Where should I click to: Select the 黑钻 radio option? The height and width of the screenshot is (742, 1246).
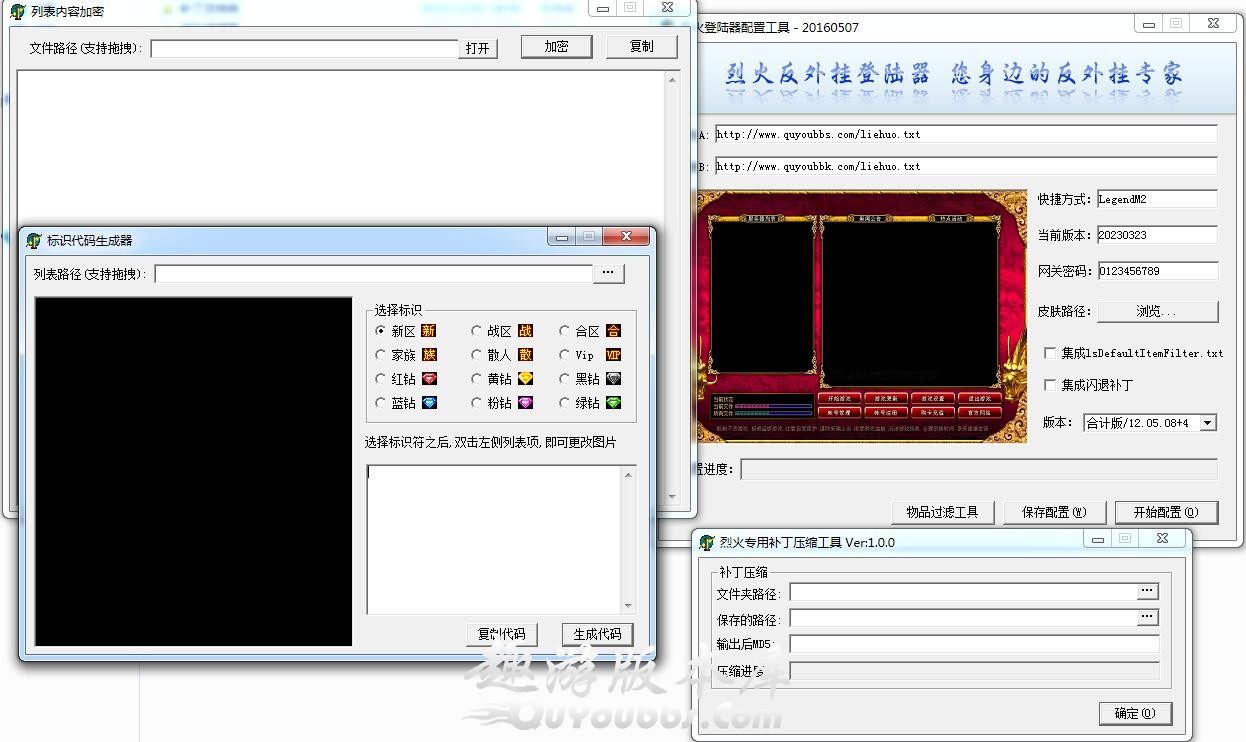[x=565, y=379]
